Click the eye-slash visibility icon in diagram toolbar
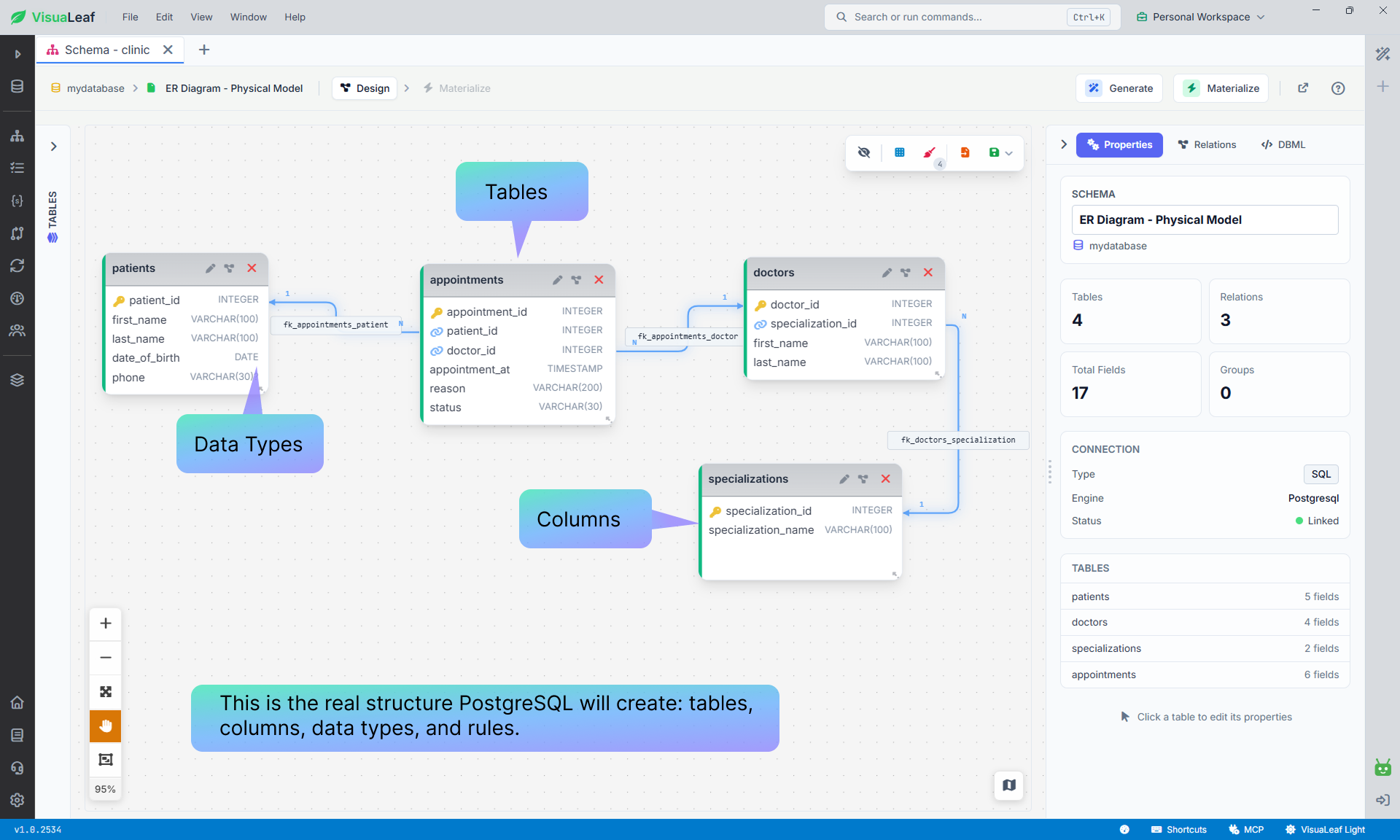 pos(864,152)
